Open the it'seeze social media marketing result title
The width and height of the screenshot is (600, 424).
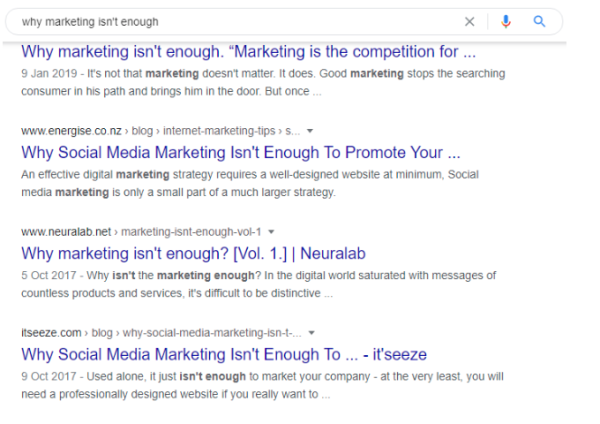[x=224, y=354]
